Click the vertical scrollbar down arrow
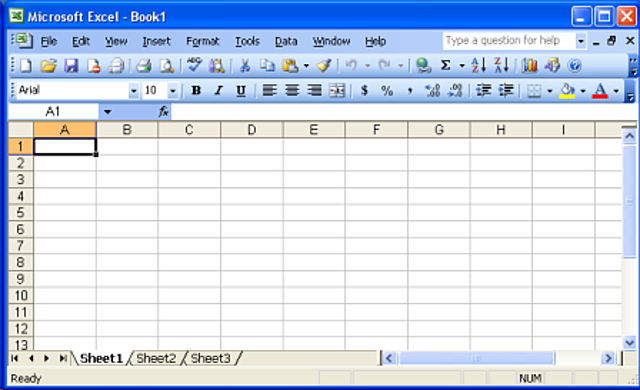This screenshot has width=640, height=390. pyautogui.click(x=629, y=343)
